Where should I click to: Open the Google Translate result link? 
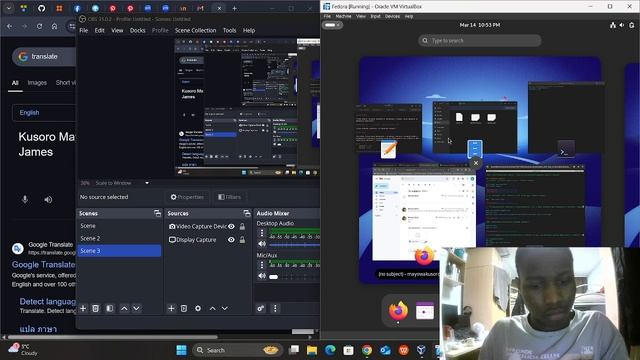click(43, 264)
